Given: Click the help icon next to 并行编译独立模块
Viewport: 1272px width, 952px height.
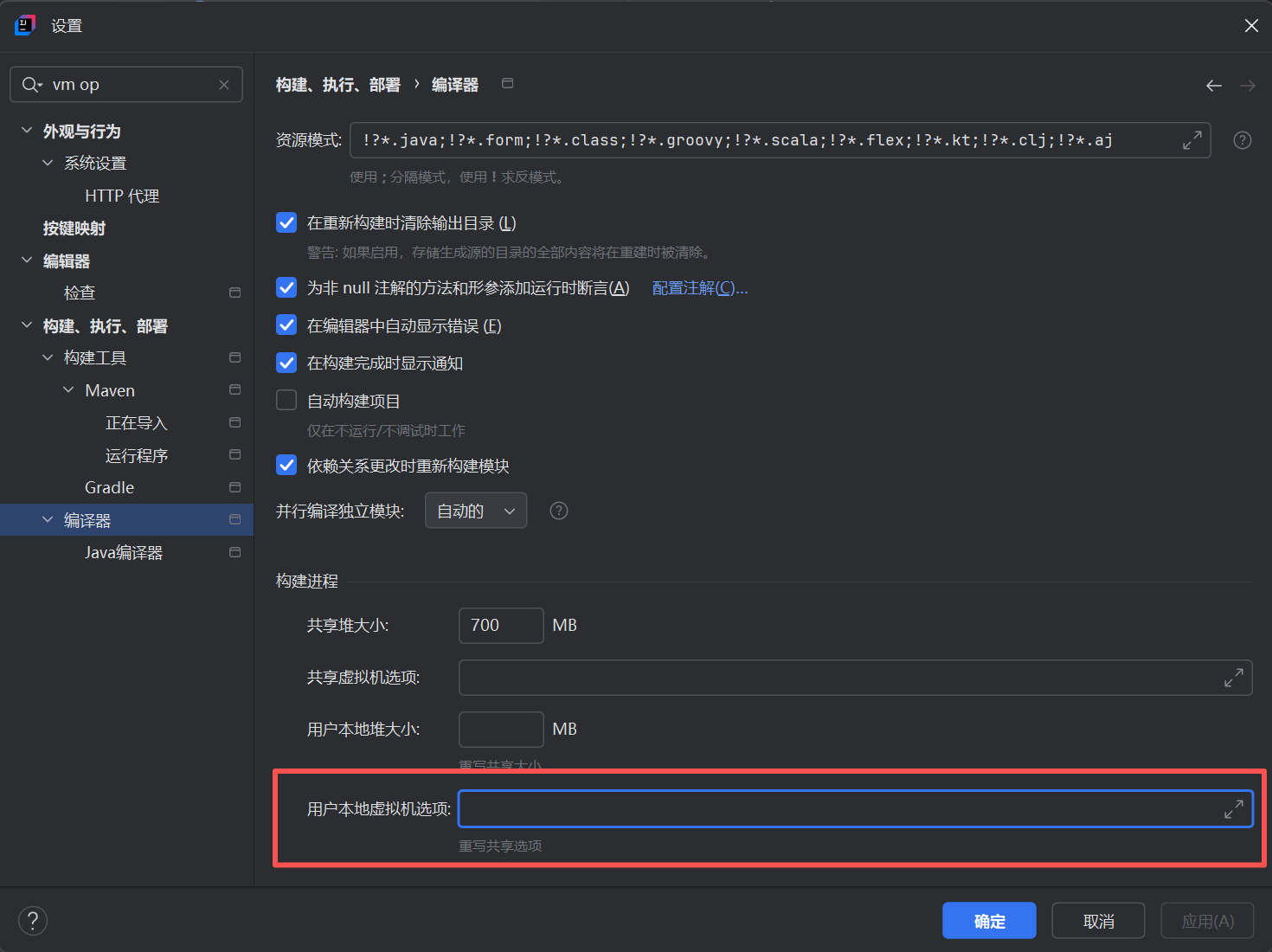Looking at the screenshot, I should click(x=558, y=511).
